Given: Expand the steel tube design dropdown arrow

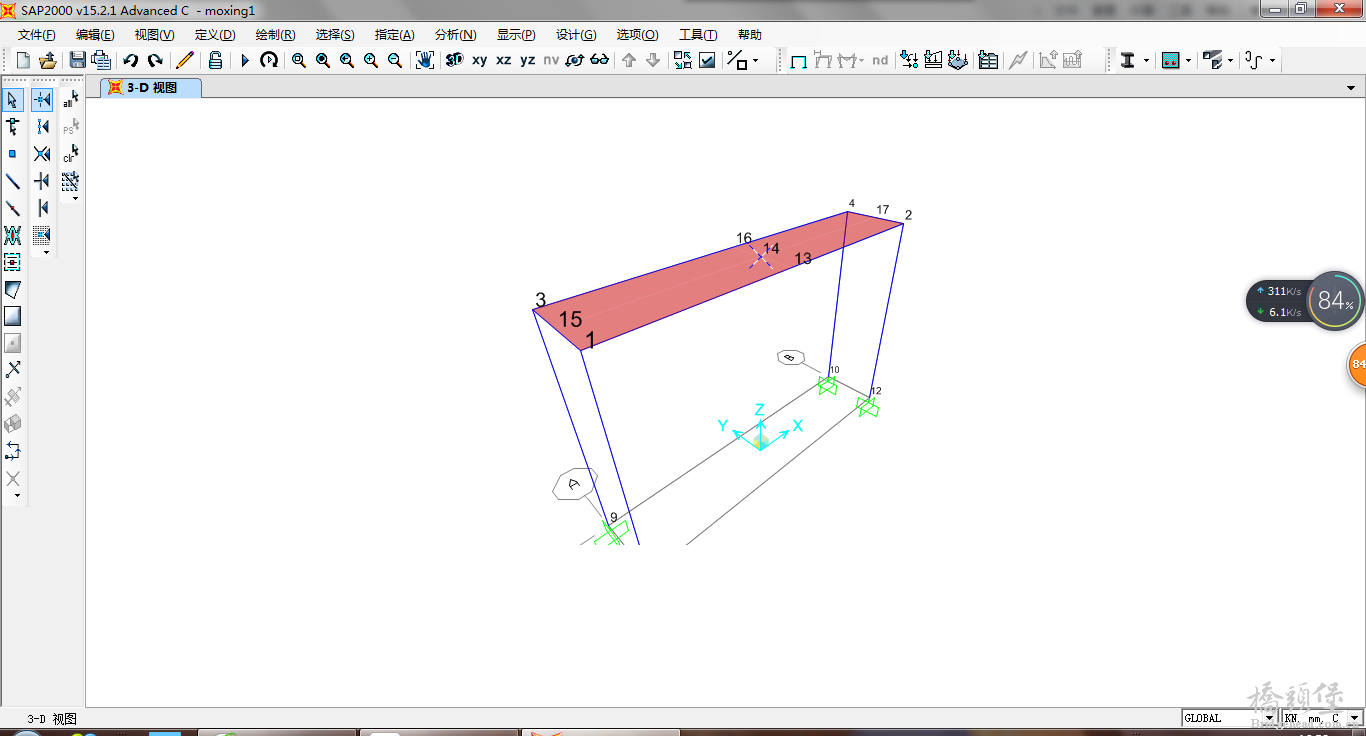Looking at the screenshot, I should [x=1230, y=61].
